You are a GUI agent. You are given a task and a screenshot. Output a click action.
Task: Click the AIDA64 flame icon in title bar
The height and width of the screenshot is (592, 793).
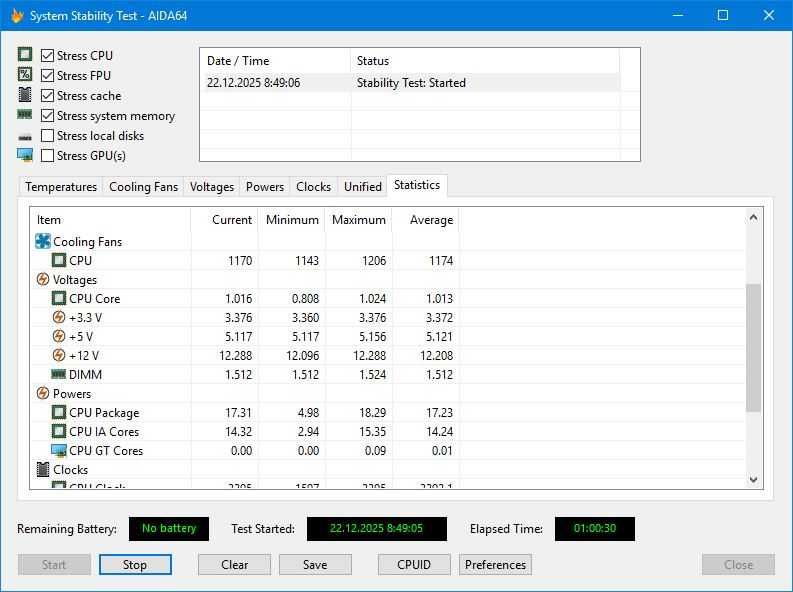(x=17, y=16)
